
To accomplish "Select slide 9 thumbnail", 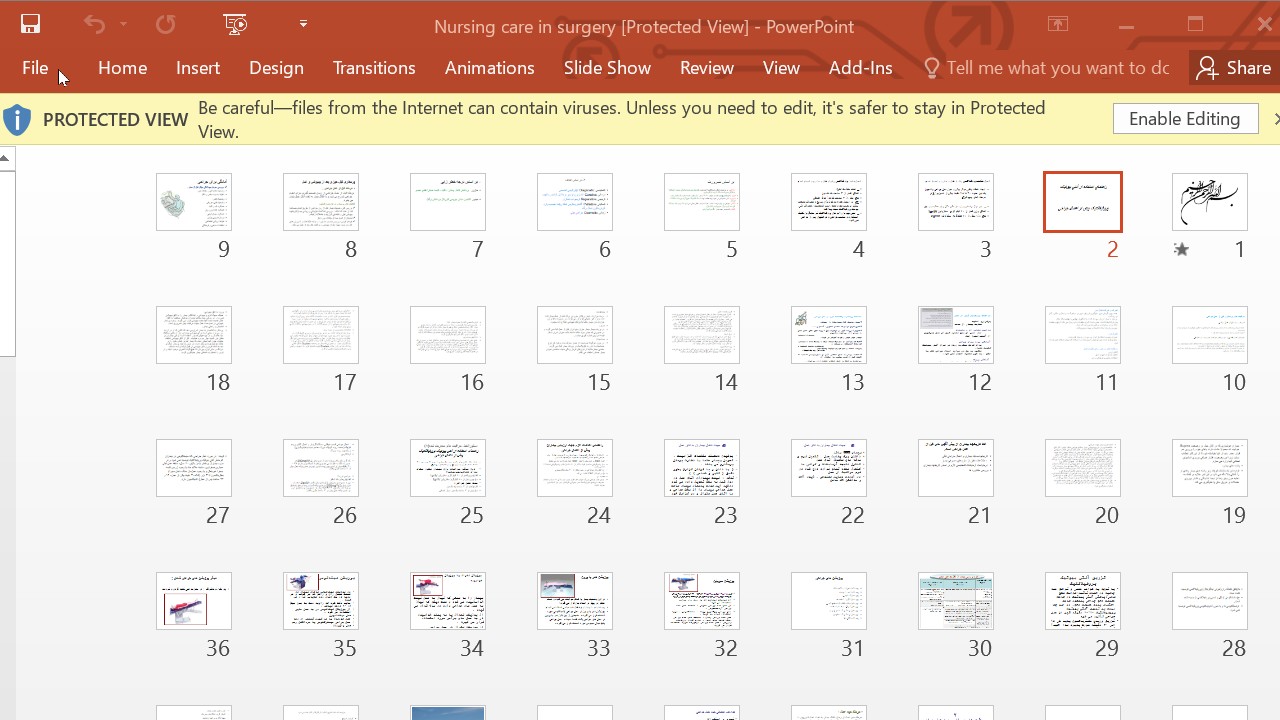I will [x=194, y=202].
